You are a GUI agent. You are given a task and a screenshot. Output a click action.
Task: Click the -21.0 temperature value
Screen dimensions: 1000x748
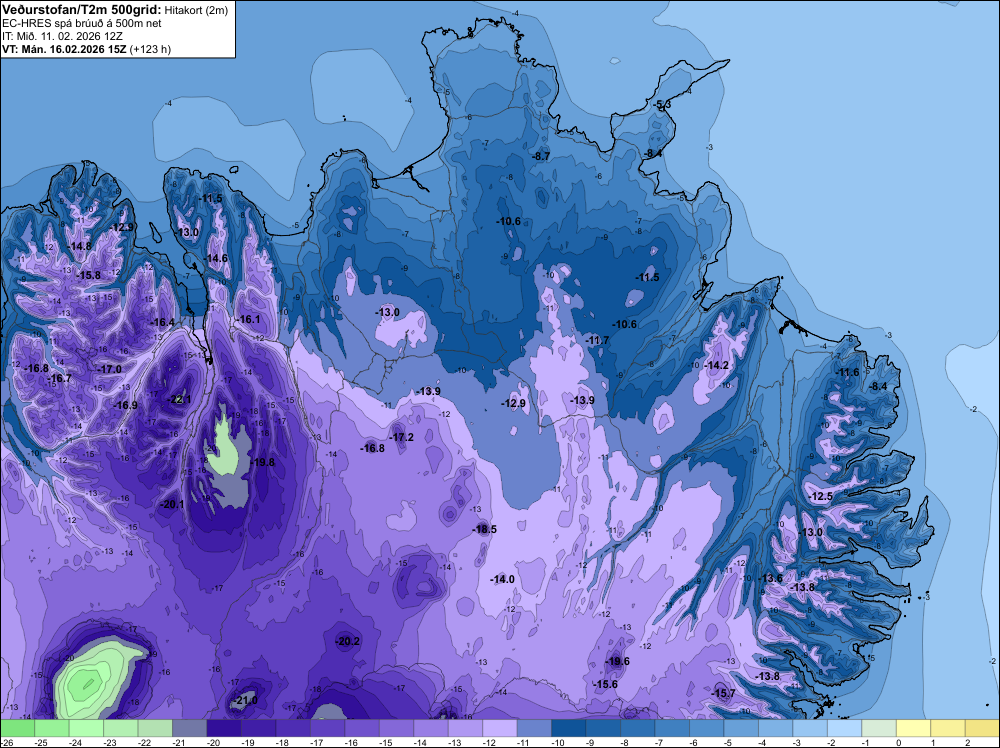246,700
